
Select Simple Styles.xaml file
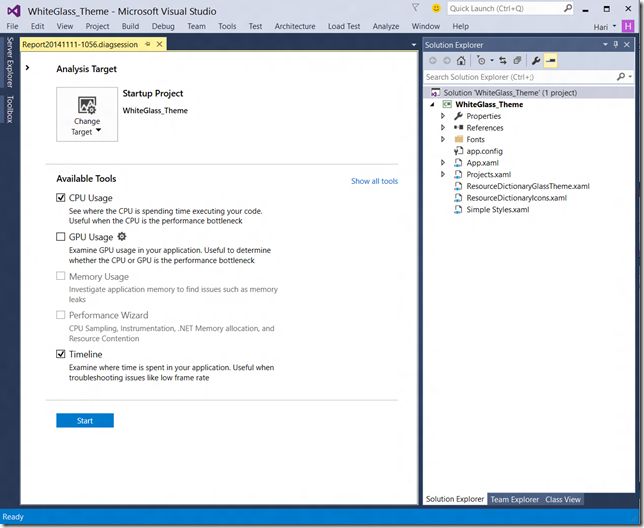(498, 209)
